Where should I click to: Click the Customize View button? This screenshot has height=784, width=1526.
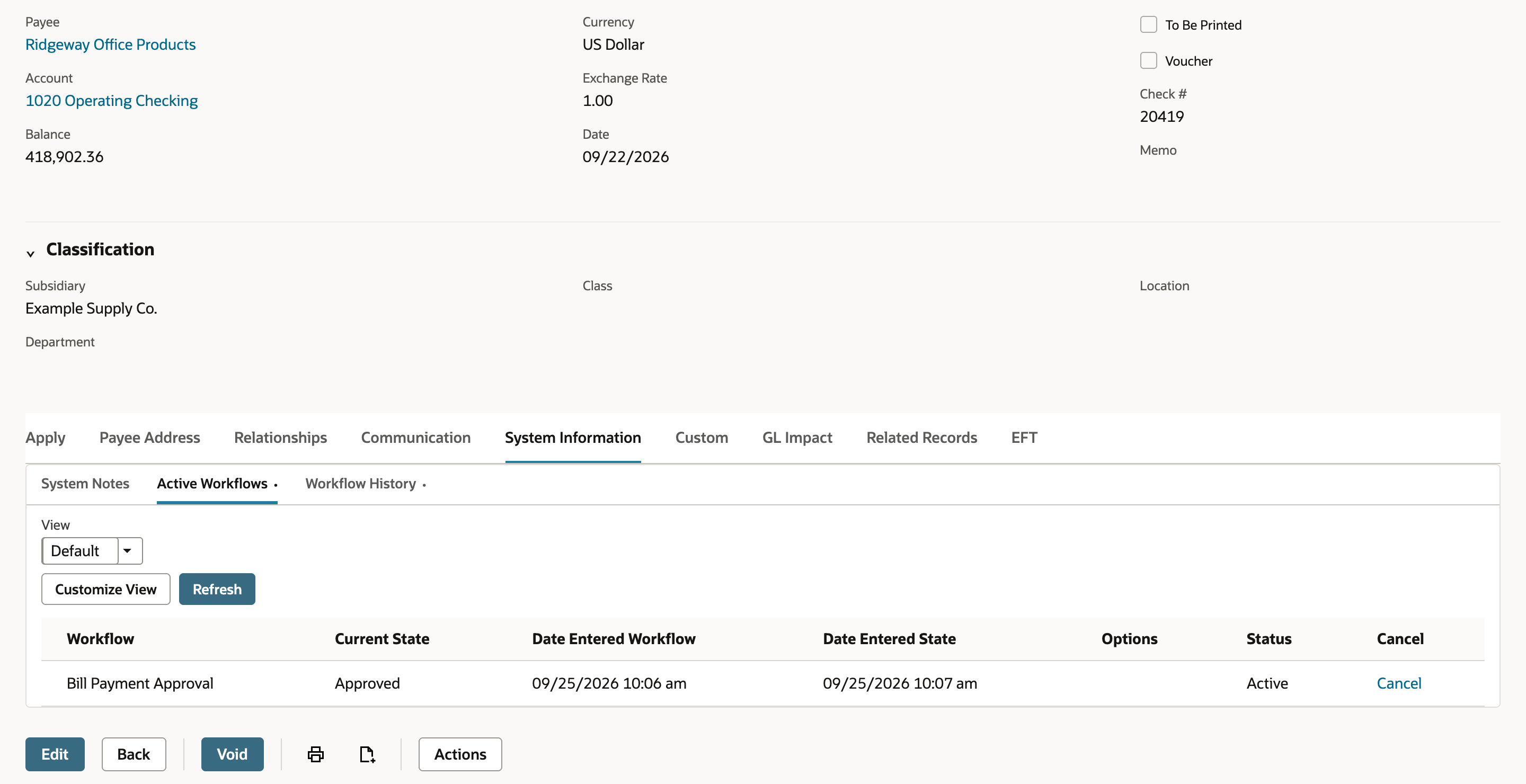pos(105,589)
